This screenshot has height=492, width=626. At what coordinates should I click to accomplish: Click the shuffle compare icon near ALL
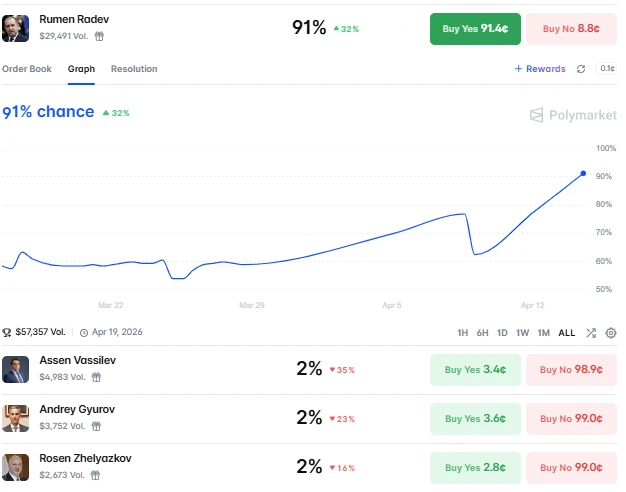coord(591,333)
